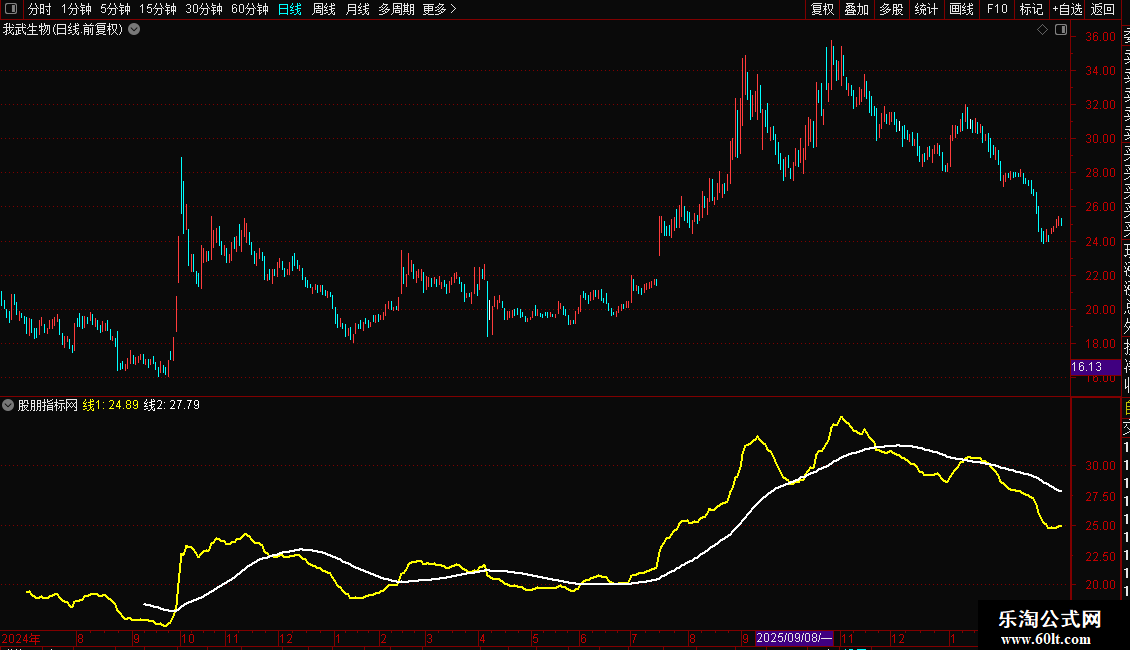Click the 我武生物(日线.前复权) title text

(63, 30)
